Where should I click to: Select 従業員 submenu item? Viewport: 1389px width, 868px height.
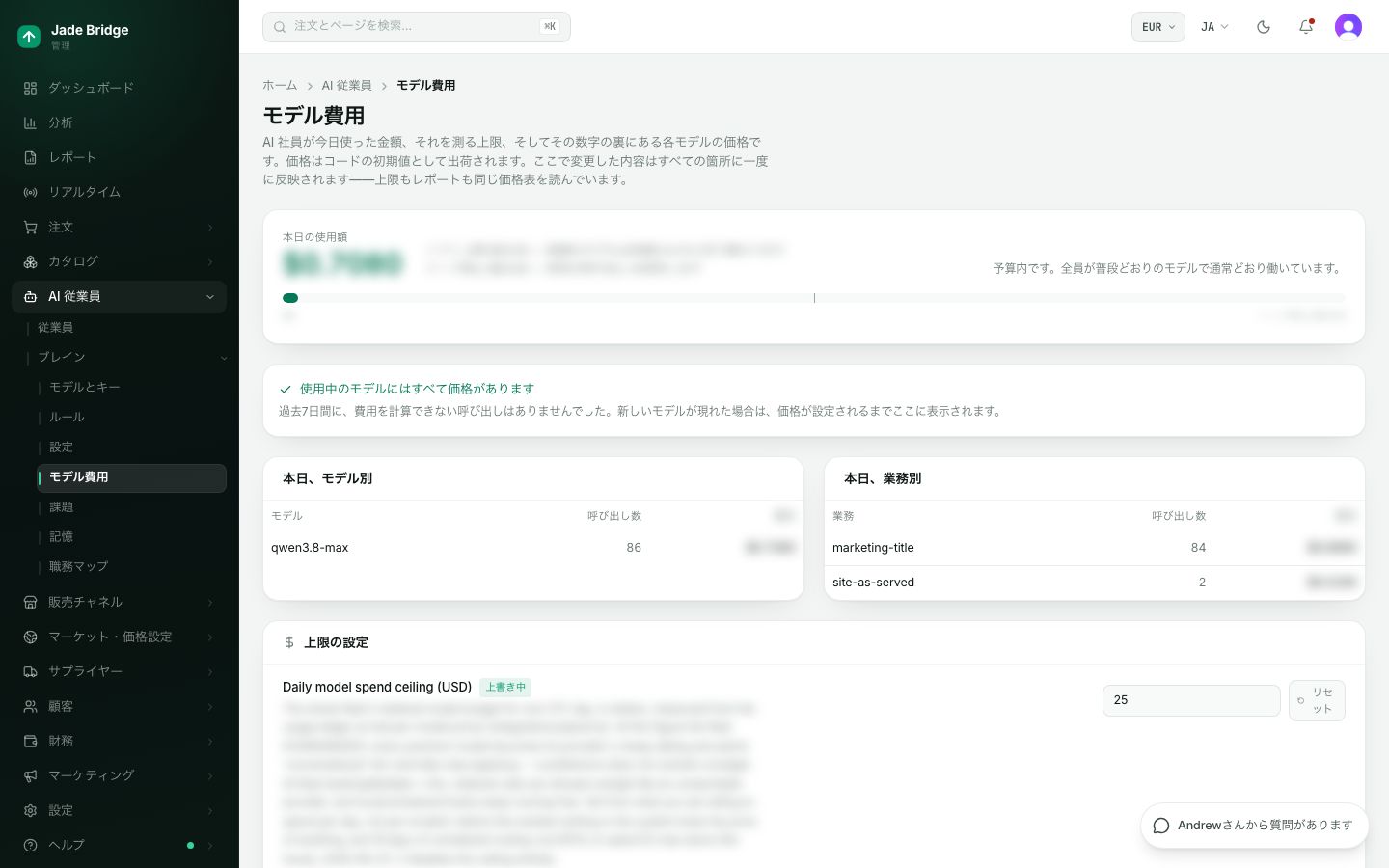click(x=126, y=328)
